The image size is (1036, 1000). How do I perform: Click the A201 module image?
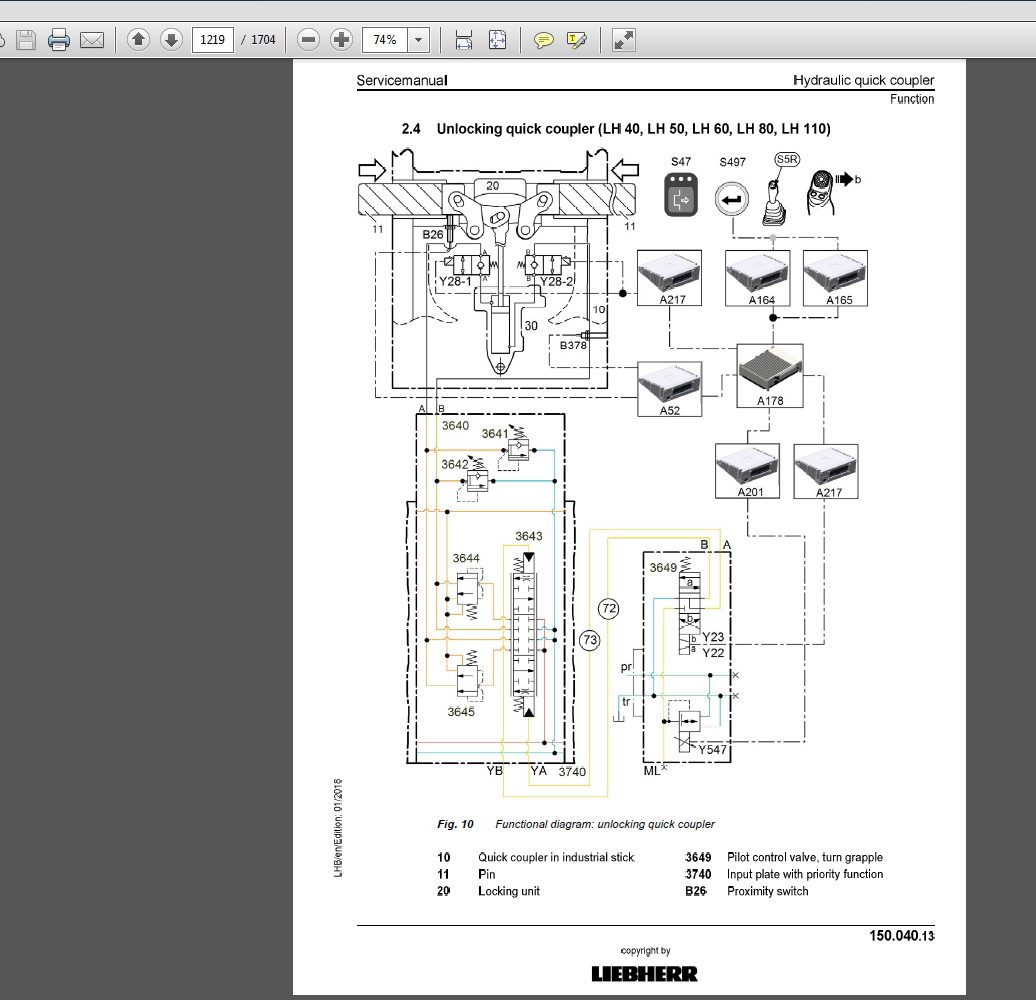(x=747, y=471)
